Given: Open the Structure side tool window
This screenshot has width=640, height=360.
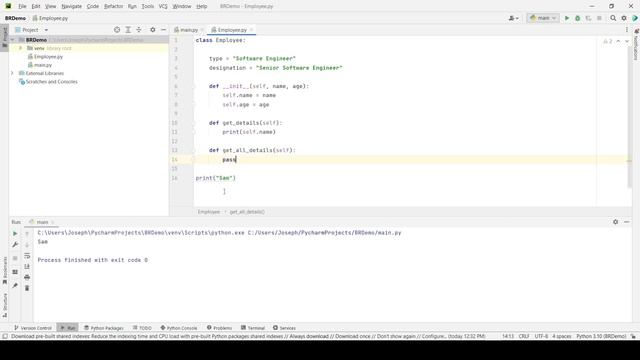Looking at the screenshot, I should pyautogui.click(x=5, y=304).
